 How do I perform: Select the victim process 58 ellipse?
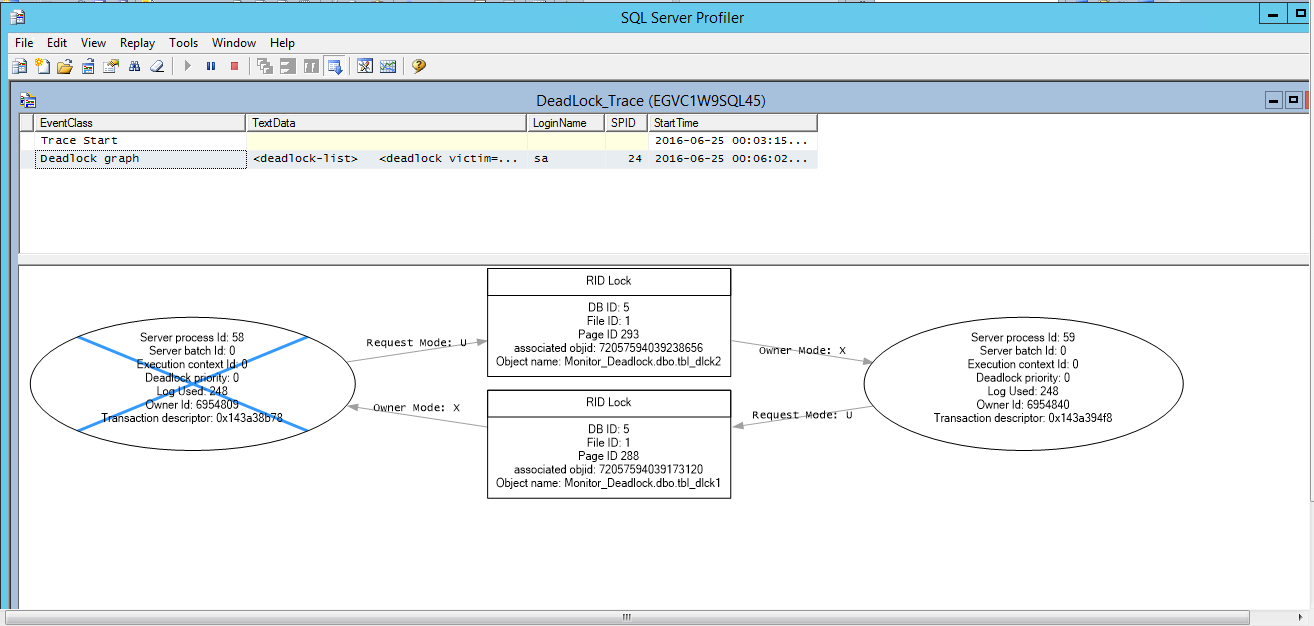pyautogui.click(x=193, y=383)
